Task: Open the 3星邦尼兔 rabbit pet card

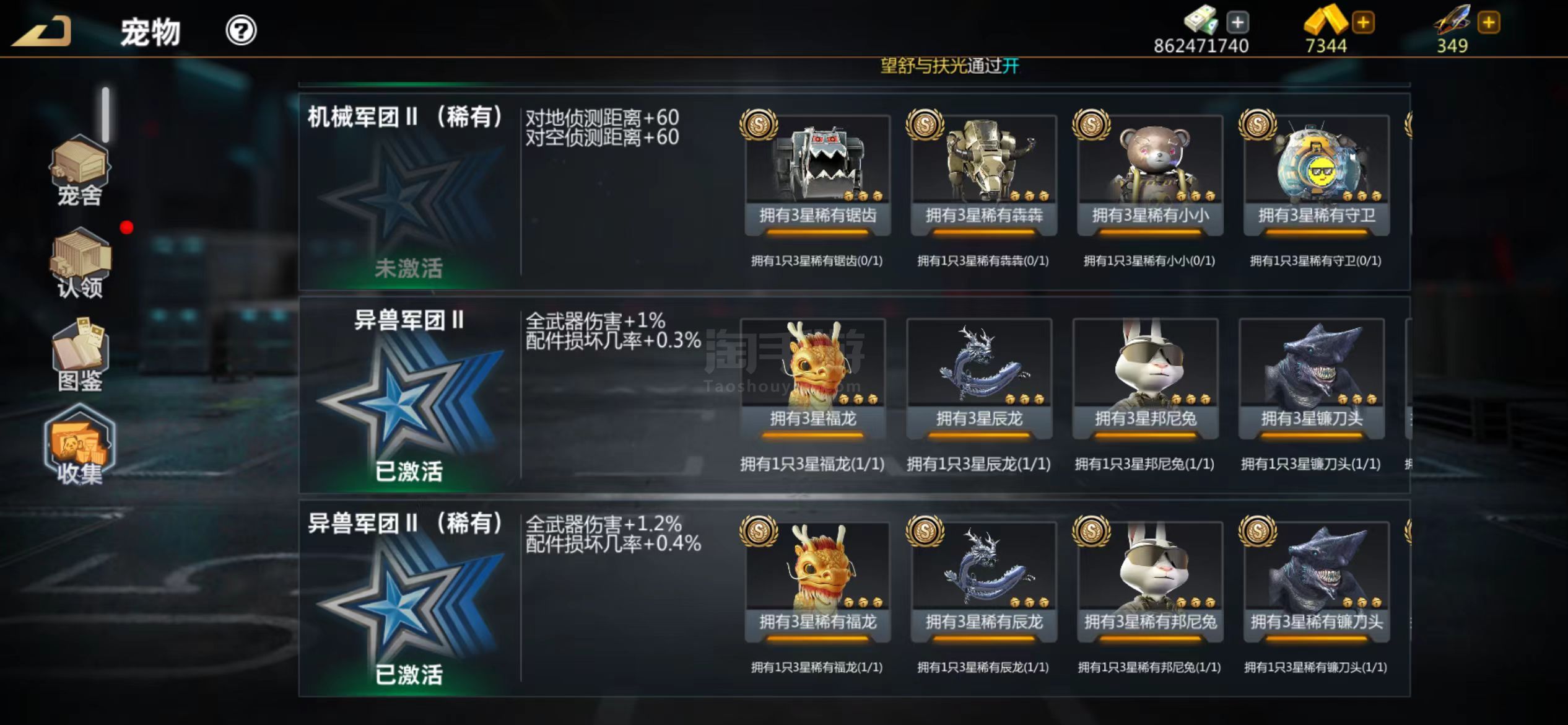Action: pyautogui.click(x=1145, y=379)
